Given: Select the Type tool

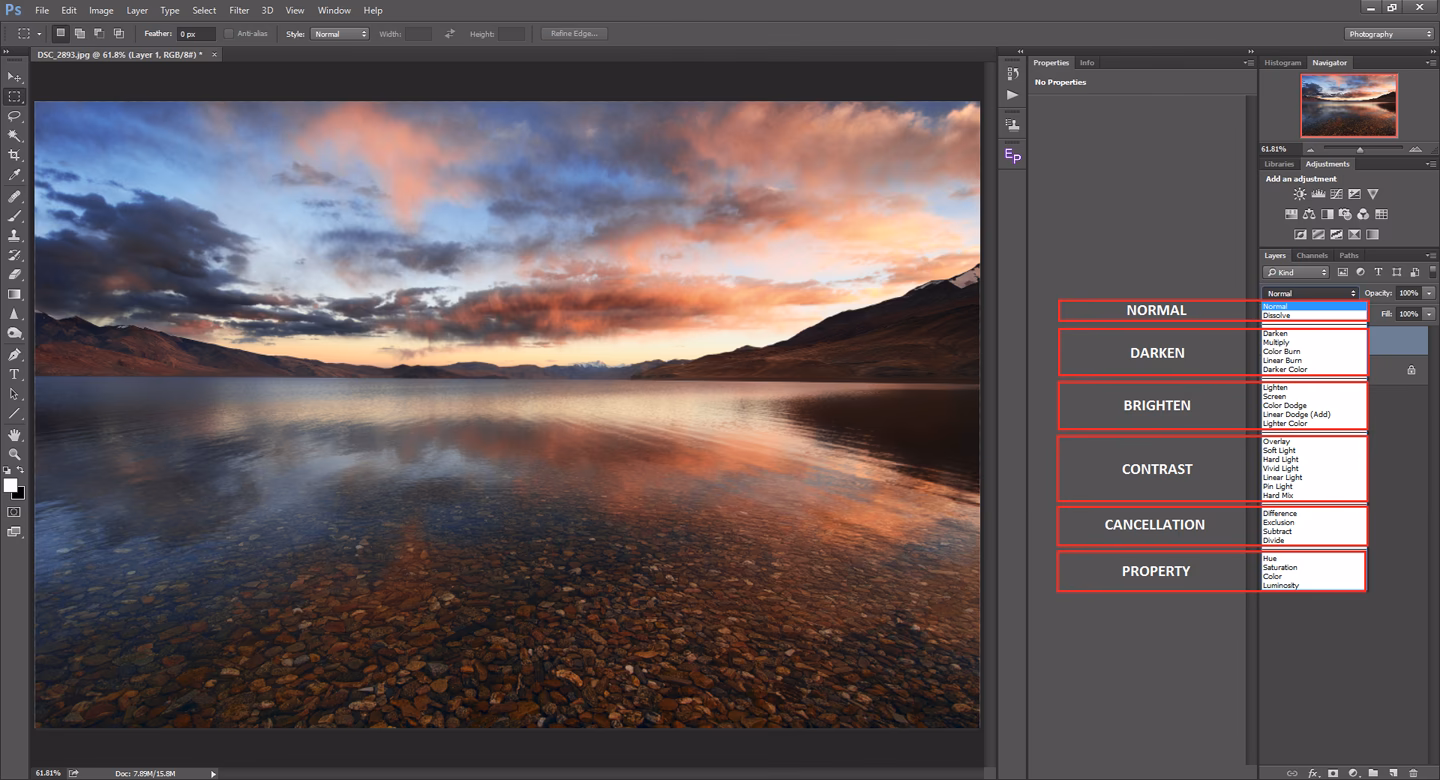Looking at the screenshot, I should 15,374.
